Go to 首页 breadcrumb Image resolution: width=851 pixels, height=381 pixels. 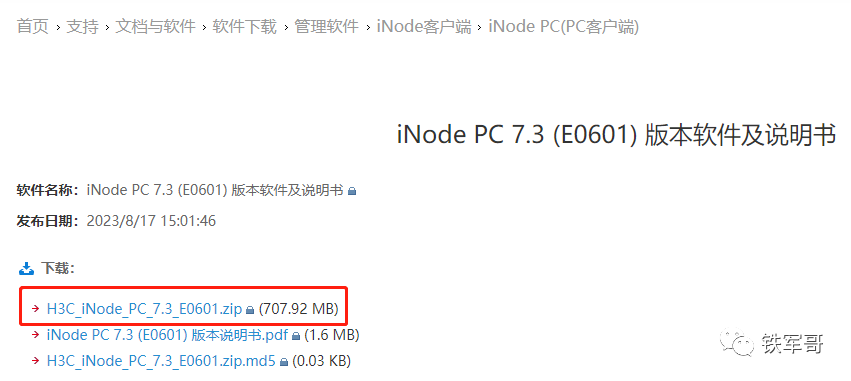coord(33,26)
